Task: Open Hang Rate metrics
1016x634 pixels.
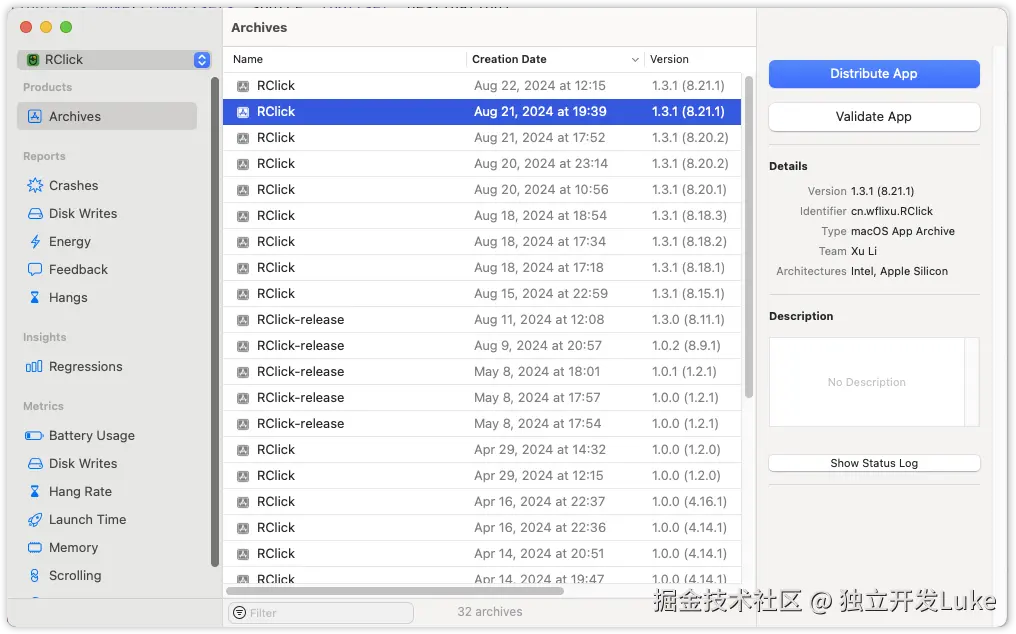Action: coord(80,491)
